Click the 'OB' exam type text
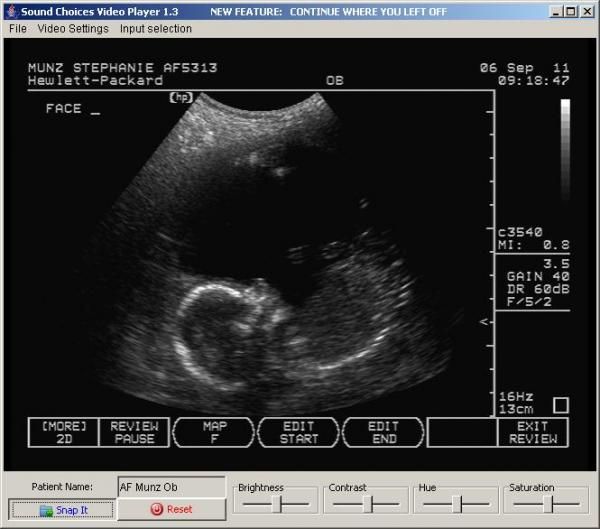600x529 pixels. pyautogui.click(x=334, y=80)
